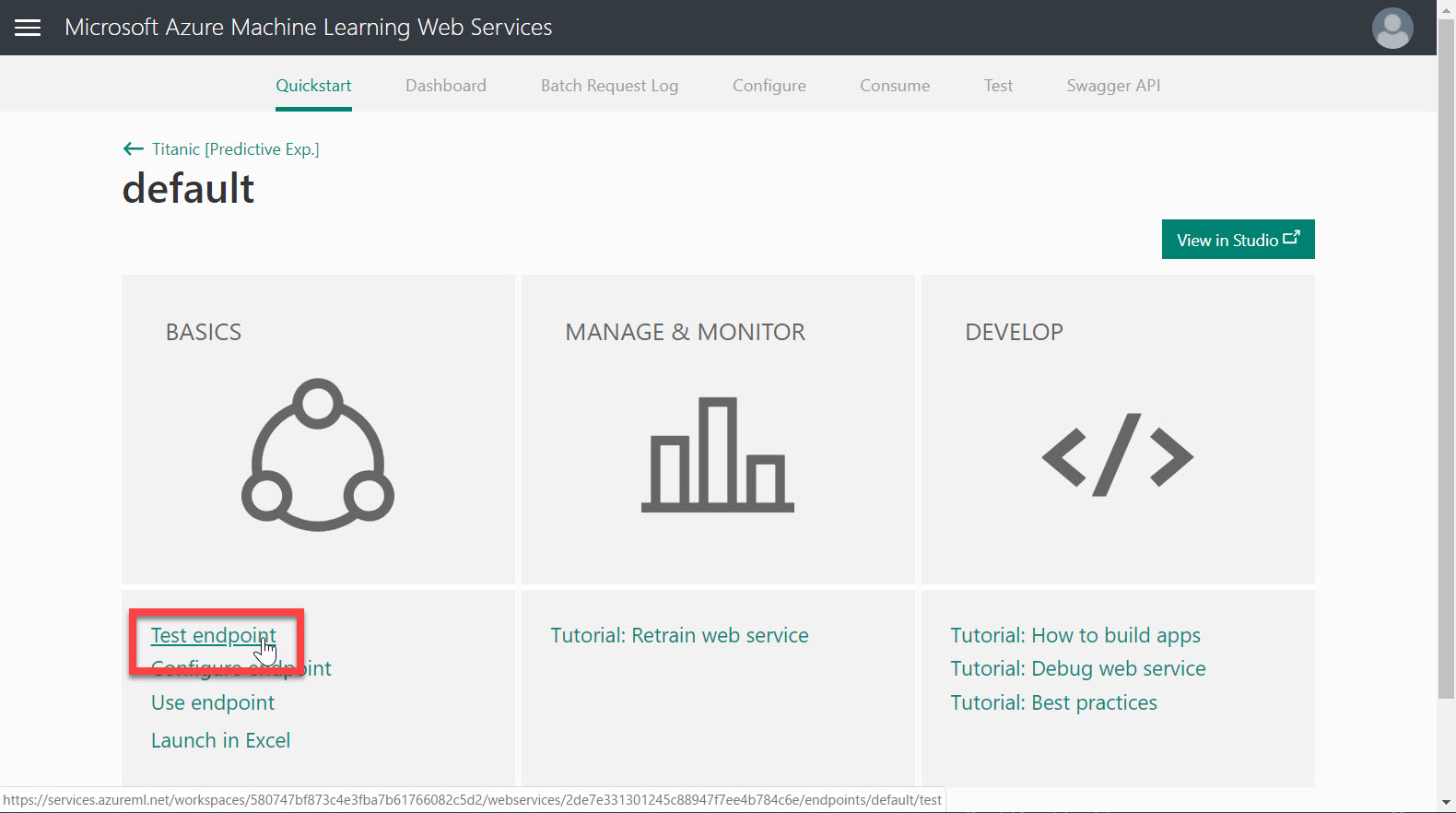
Task: Open Tutorial: How to build apps
Action: click(x=1075, y=635)
